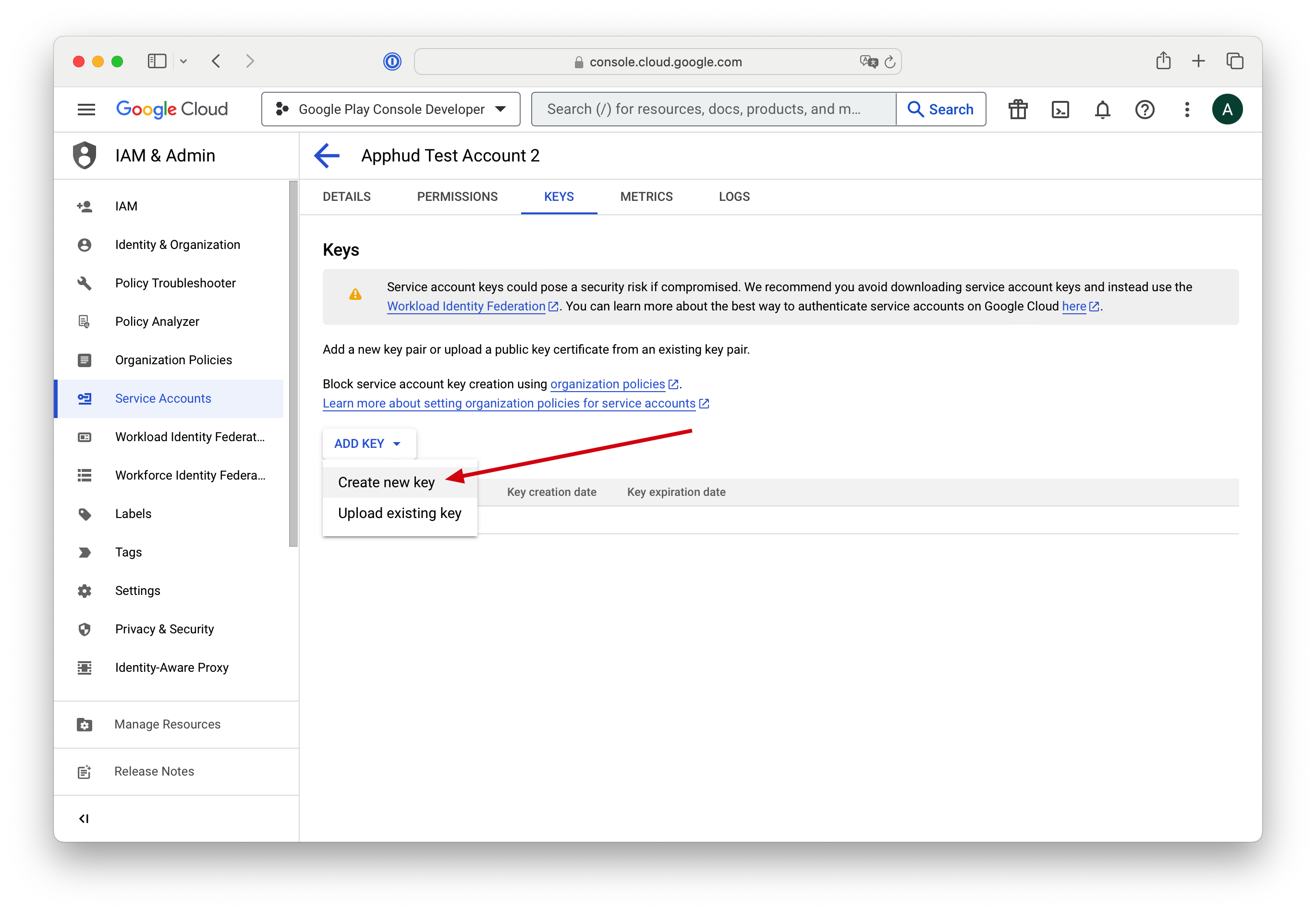Expand the Safari sidebar chevron dropdown
1316x913 pixels.
pyautogui.click(x=184, y=61)
